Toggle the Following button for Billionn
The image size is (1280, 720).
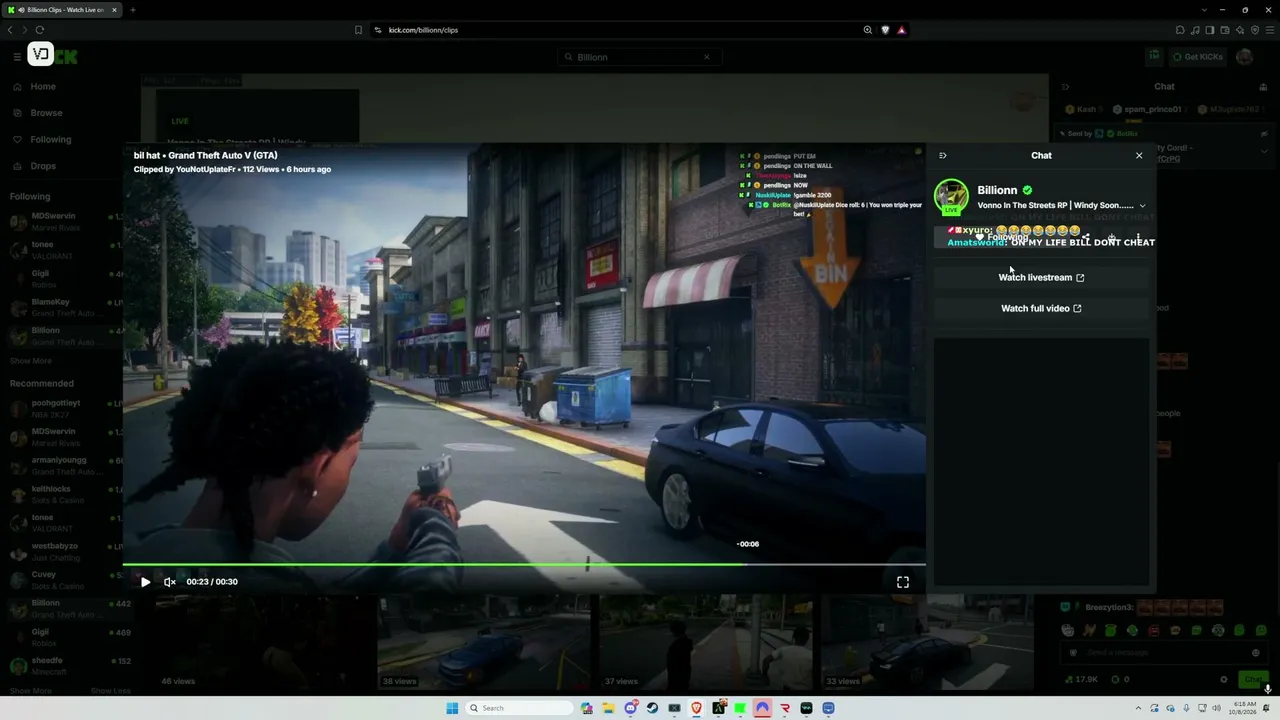[x=1001, y=238]
